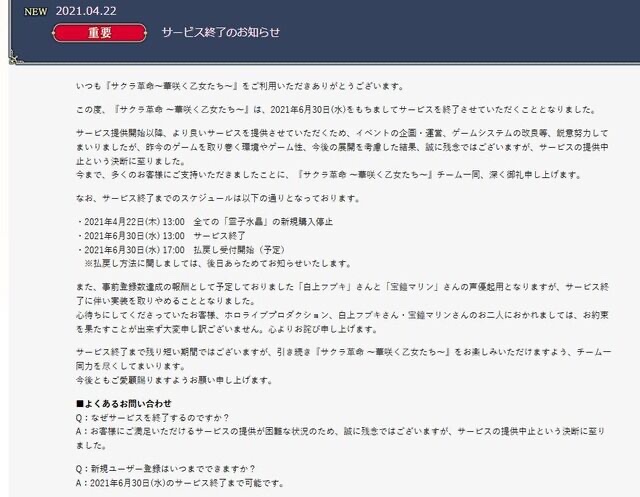This screenshot has height=497, width=640.
Task: Click the NEW label in header
Action: [x=36, y=12]
